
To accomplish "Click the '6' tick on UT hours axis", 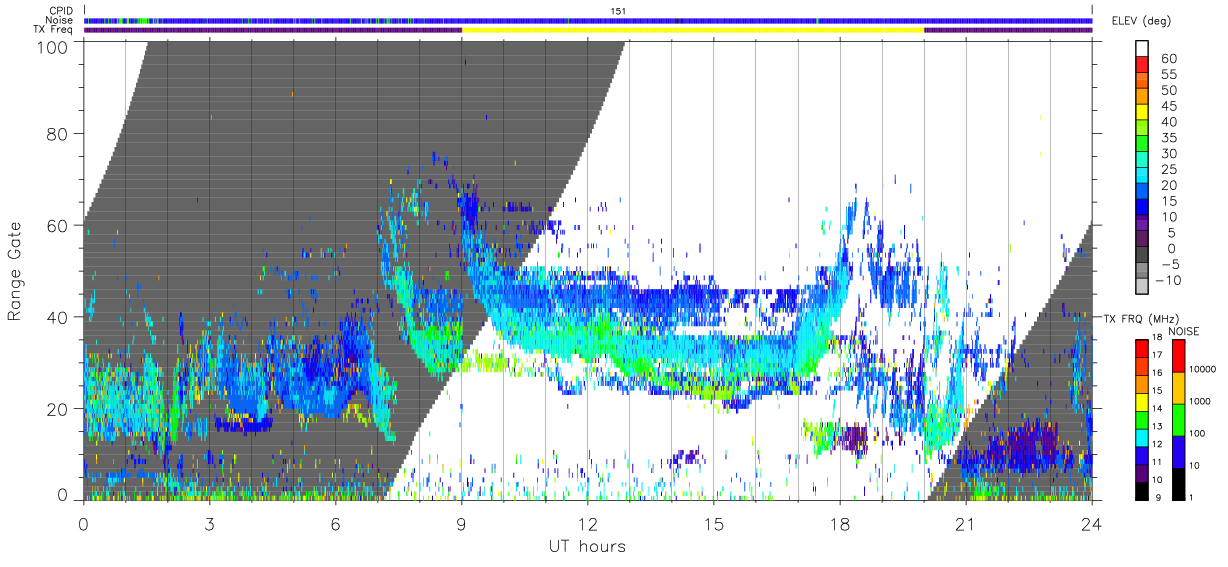I will tap(336, 523).
